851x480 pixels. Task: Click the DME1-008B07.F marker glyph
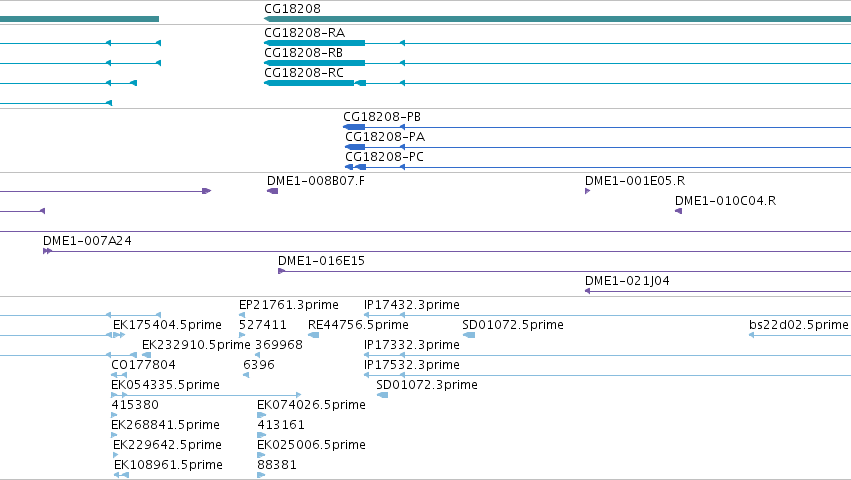pyautogui.click(x=272, y=191)
